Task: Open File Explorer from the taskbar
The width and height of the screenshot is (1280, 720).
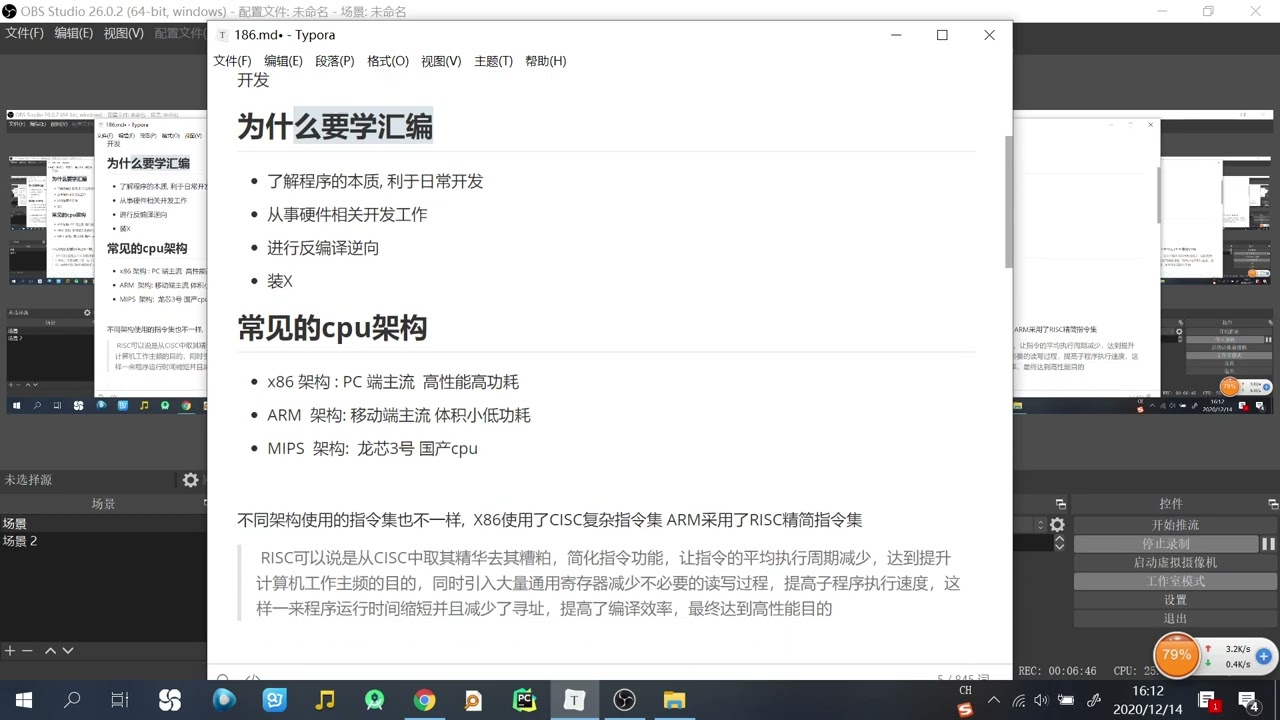Action: click(675, 700)
